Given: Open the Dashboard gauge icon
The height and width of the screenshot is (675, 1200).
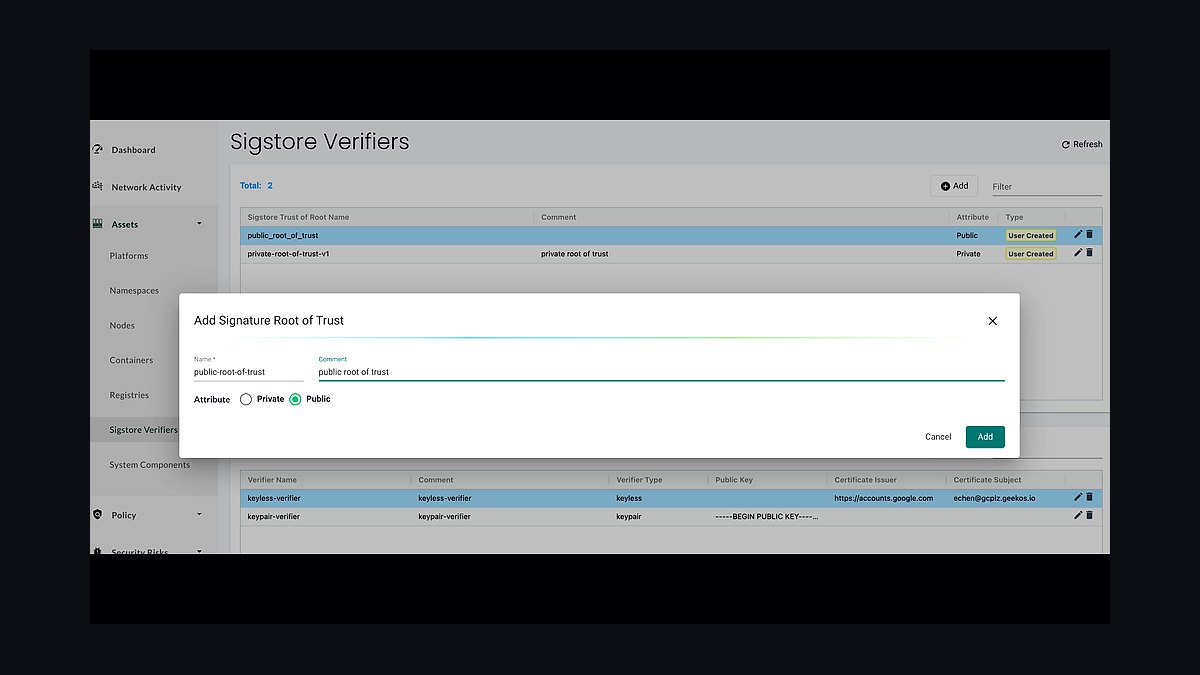Looking at the screenshot, I should click(97, 149).
